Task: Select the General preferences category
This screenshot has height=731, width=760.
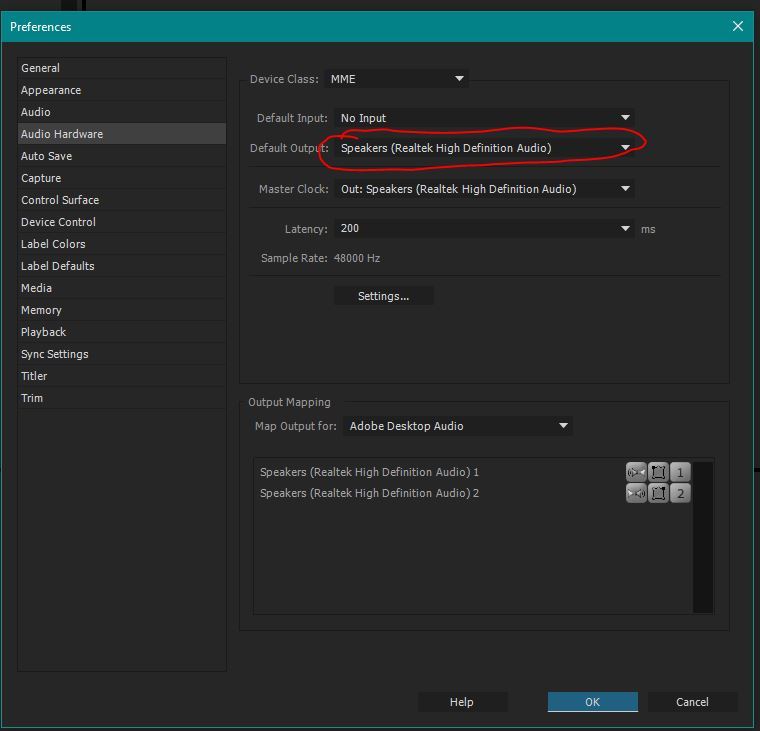Action: point(122,68)
